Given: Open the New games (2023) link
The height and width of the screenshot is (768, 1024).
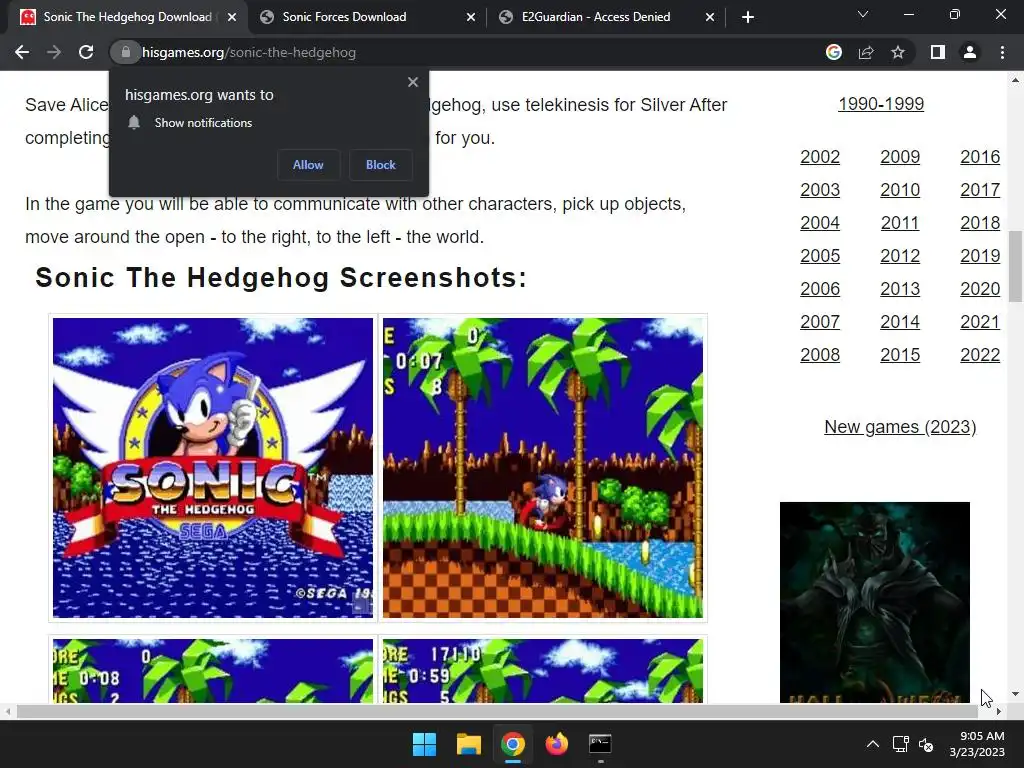Looking at the screenshot, I should point(900,427).
